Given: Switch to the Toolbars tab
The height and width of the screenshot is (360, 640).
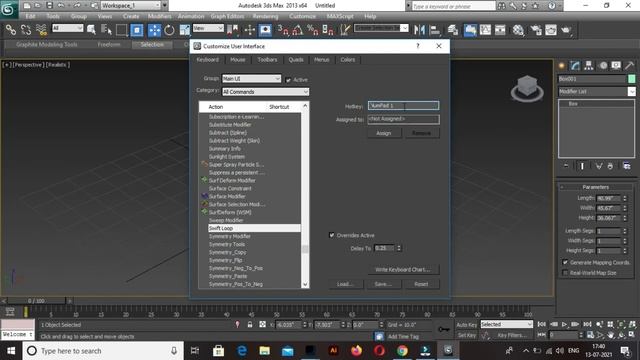Looking at the screenshot, I should (267, 60).
